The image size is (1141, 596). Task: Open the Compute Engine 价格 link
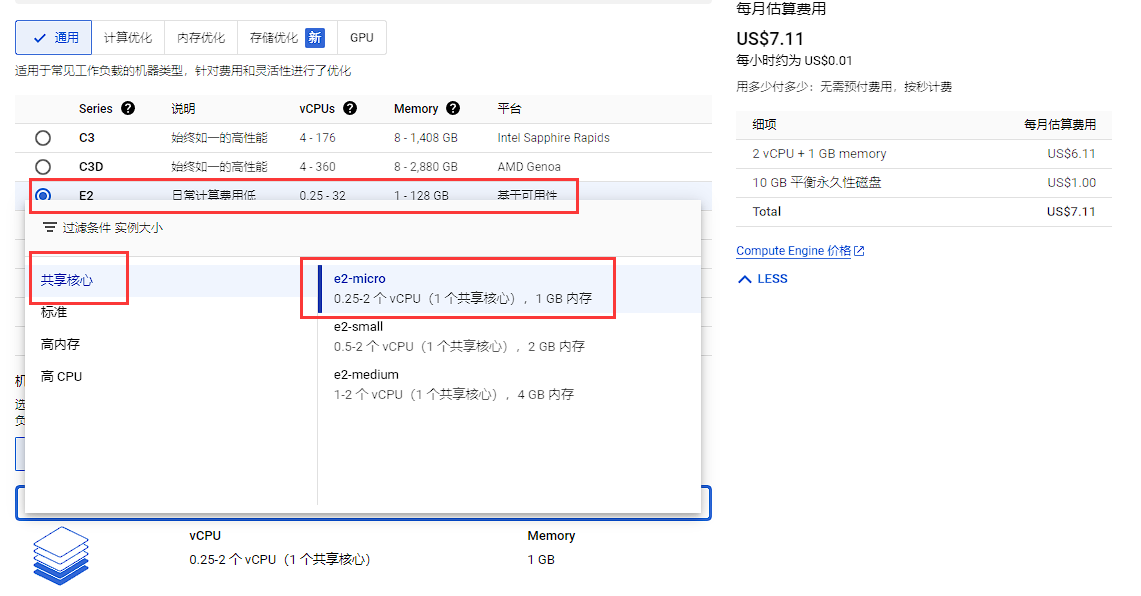pyautogui.click(x=793, y=251)
